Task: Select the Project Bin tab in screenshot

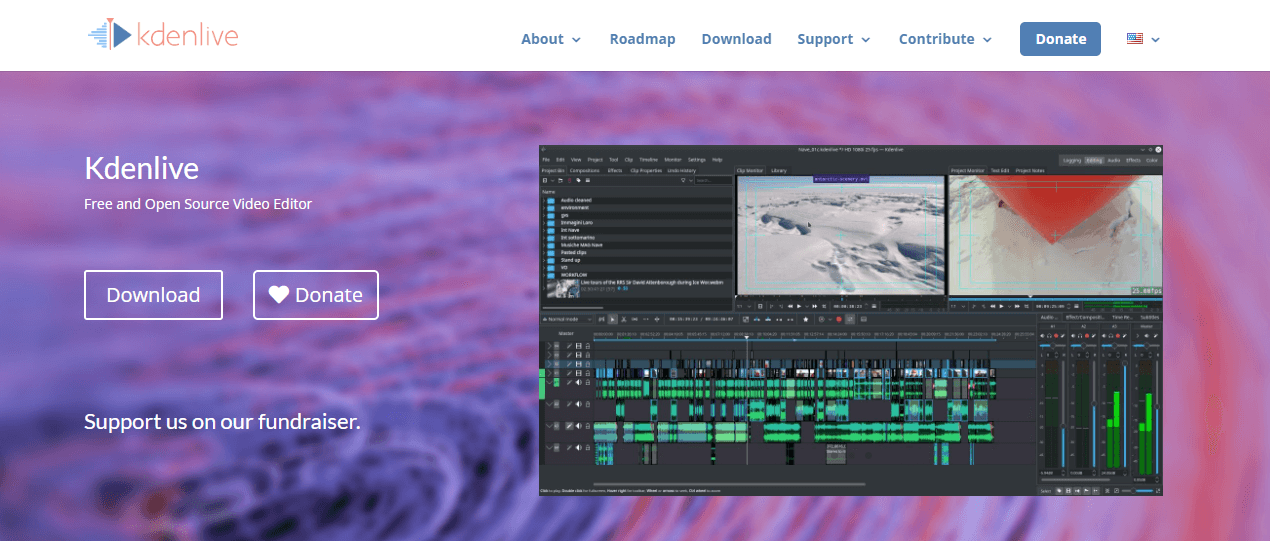Action: point(553,171)
